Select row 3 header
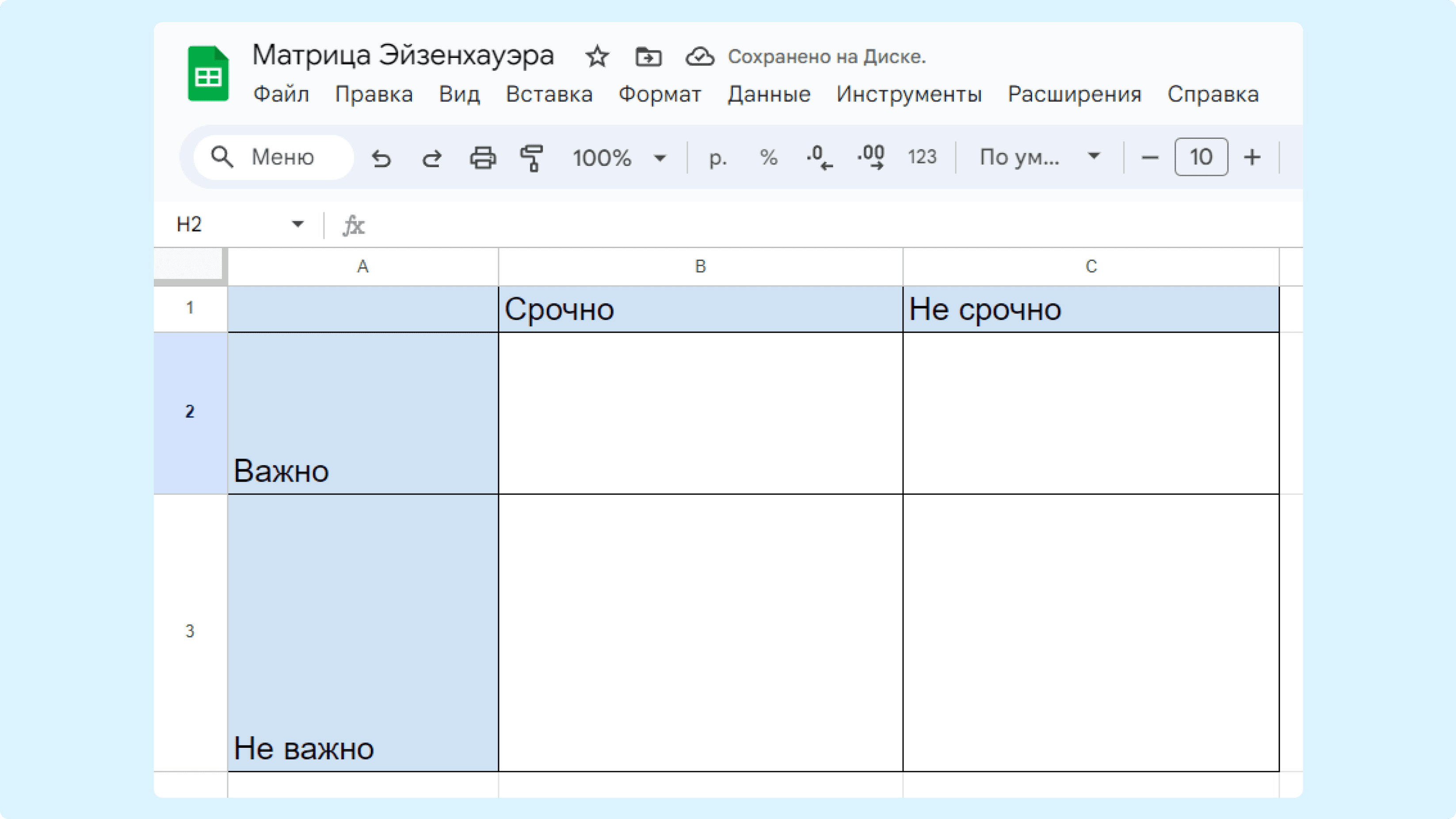 coord(190,632)
